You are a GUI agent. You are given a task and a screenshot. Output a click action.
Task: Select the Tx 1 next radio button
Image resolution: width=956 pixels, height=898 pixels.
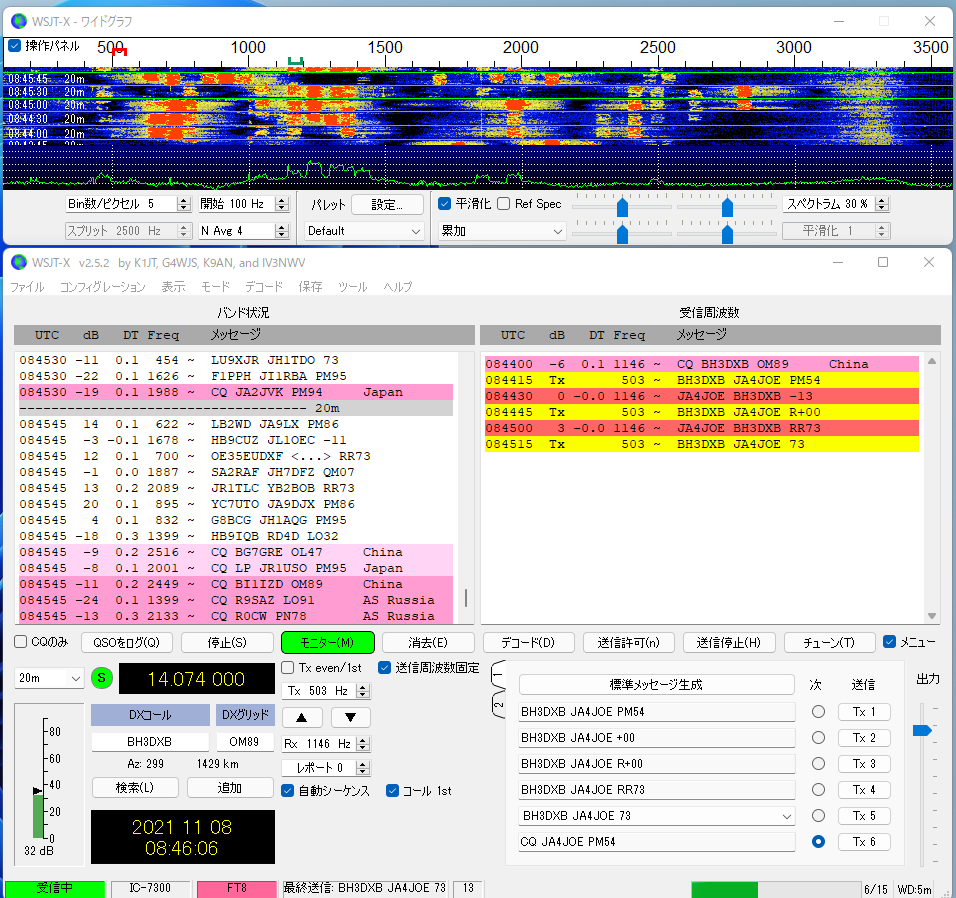(818, 712)
